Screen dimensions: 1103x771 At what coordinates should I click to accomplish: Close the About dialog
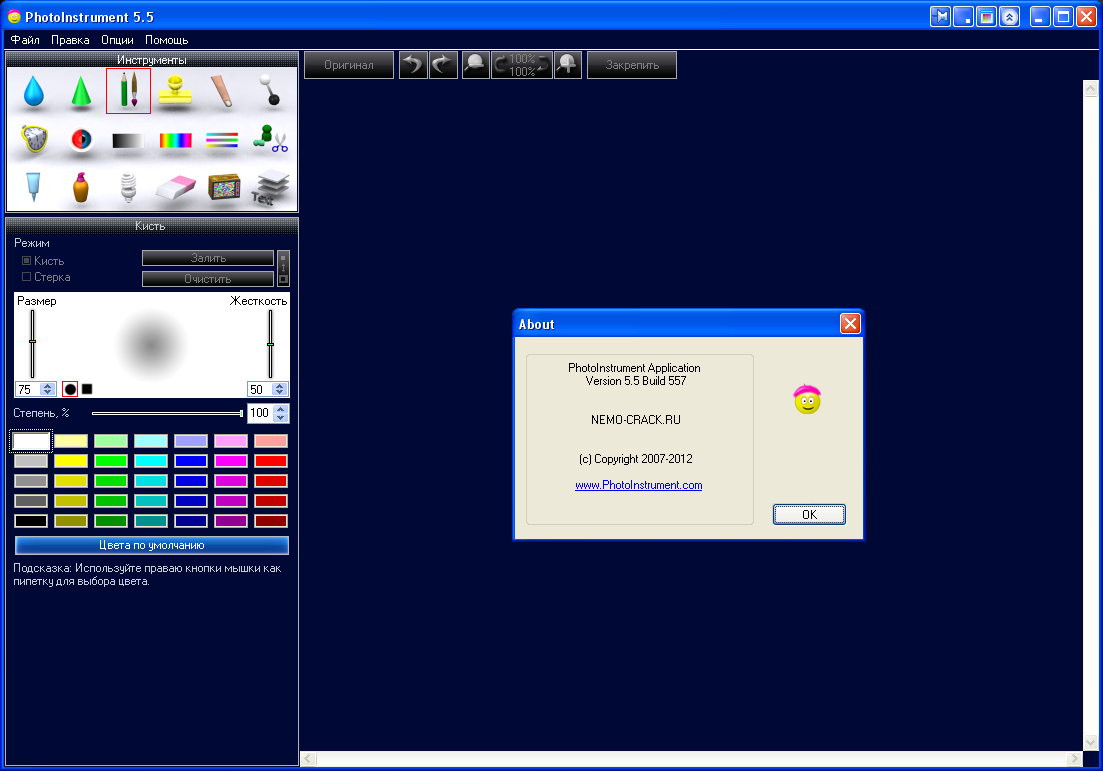[x=850, y=323]
